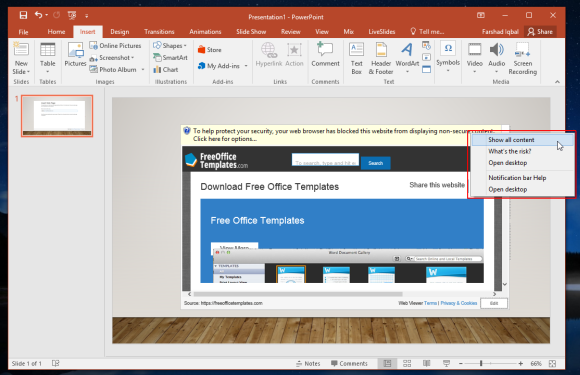
Task: Select slide 1 thumbnail
Action: (x=57, y=116)
